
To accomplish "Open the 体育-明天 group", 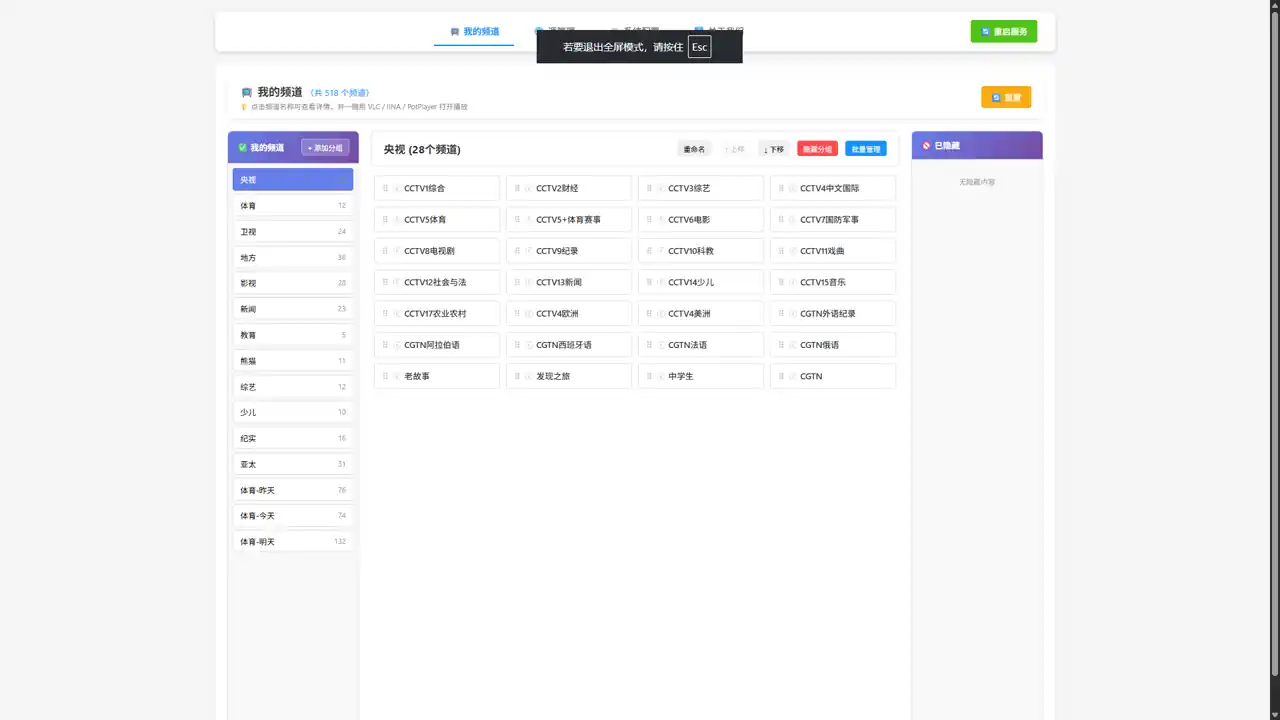I will [293, 542].
